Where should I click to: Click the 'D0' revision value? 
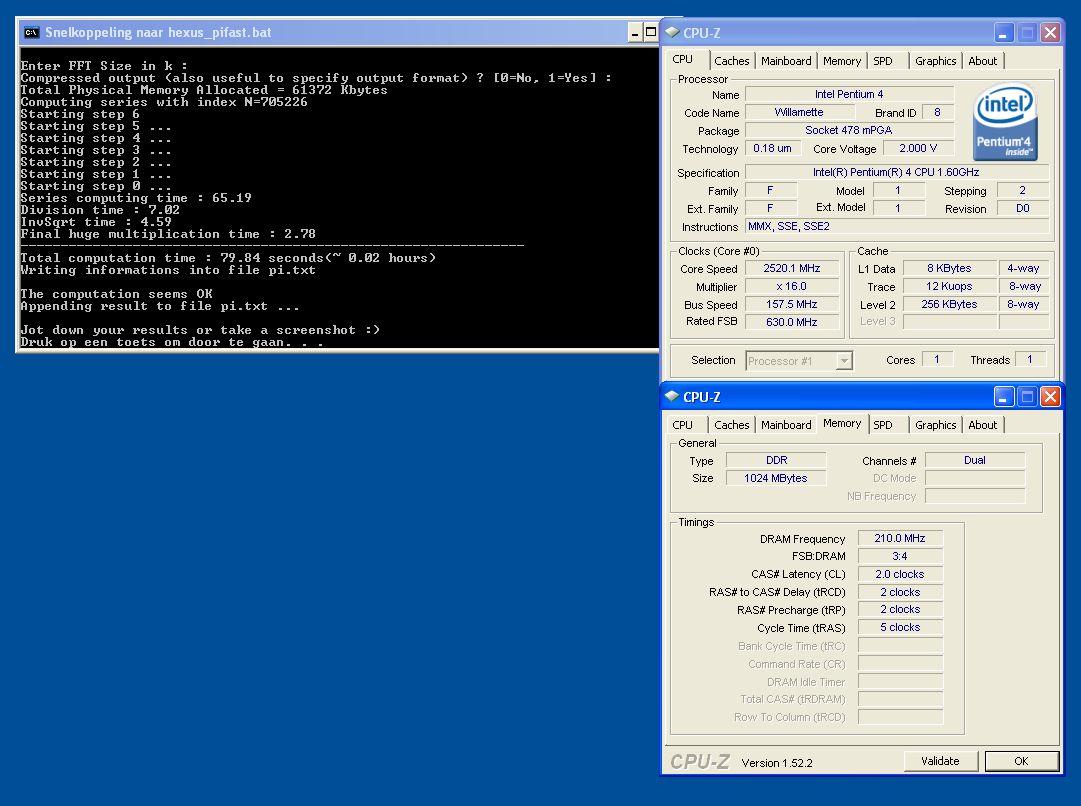tap(1022, 208)
